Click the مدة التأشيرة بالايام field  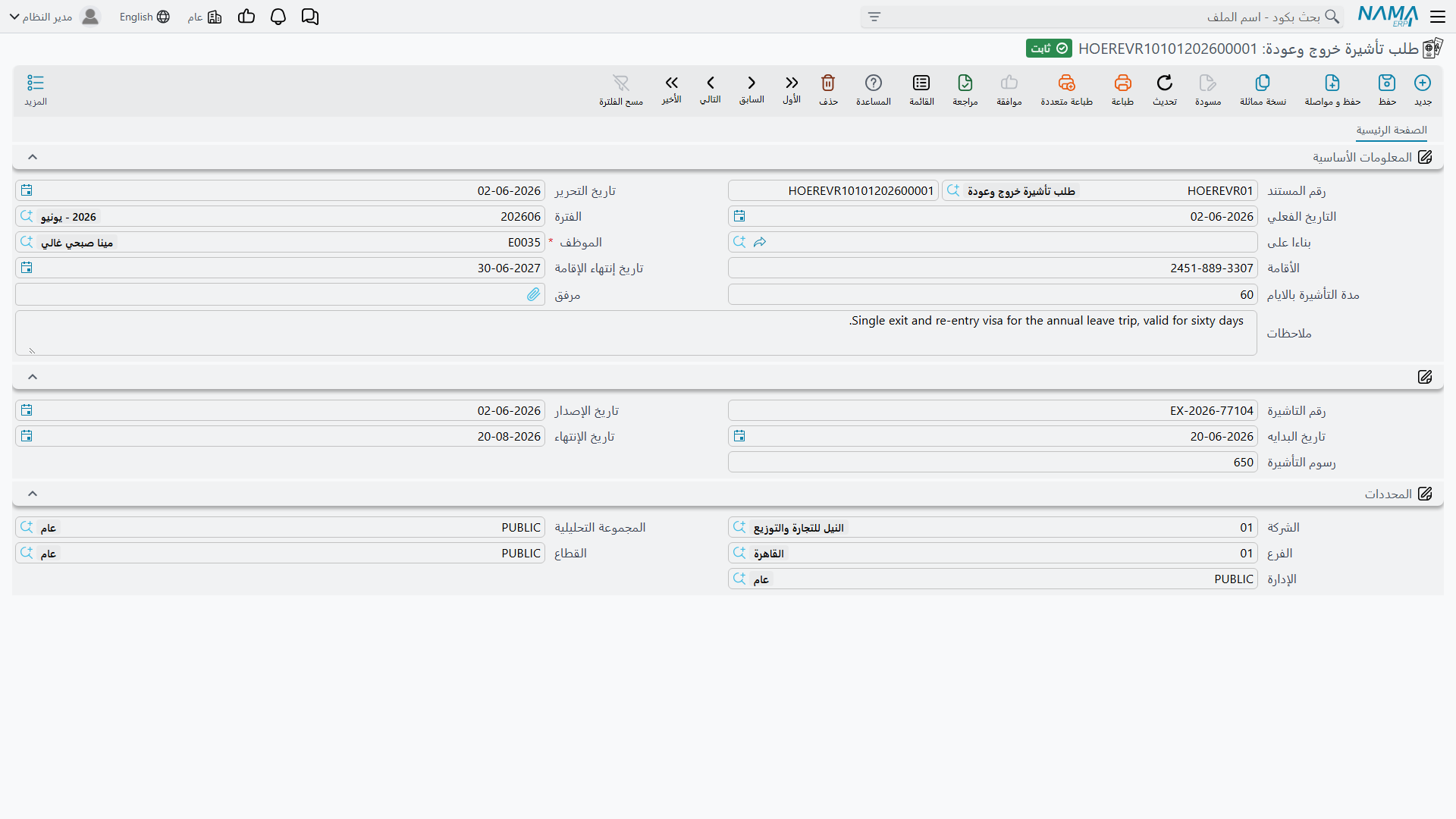coord(993,294)
